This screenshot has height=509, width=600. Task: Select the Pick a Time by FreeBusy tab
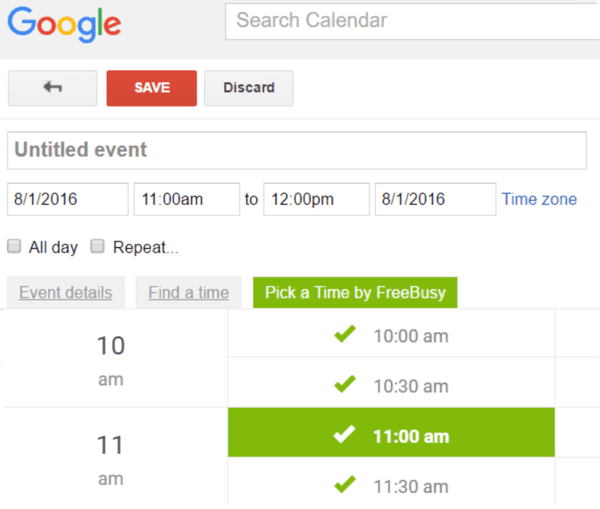(x=354, y=292)
